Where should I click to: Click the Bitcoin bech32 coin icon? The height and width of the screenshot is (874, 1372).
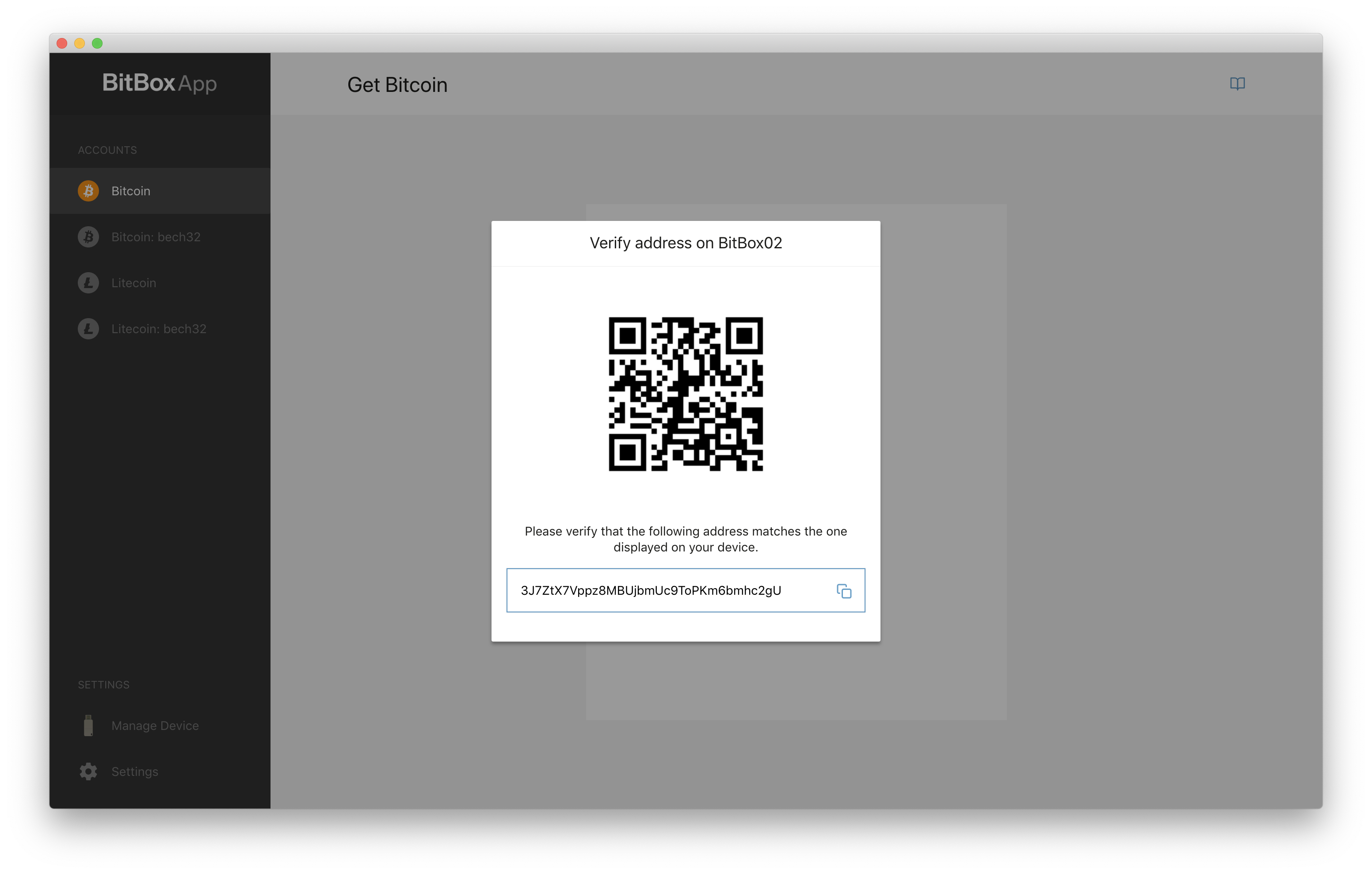(88, 237)
